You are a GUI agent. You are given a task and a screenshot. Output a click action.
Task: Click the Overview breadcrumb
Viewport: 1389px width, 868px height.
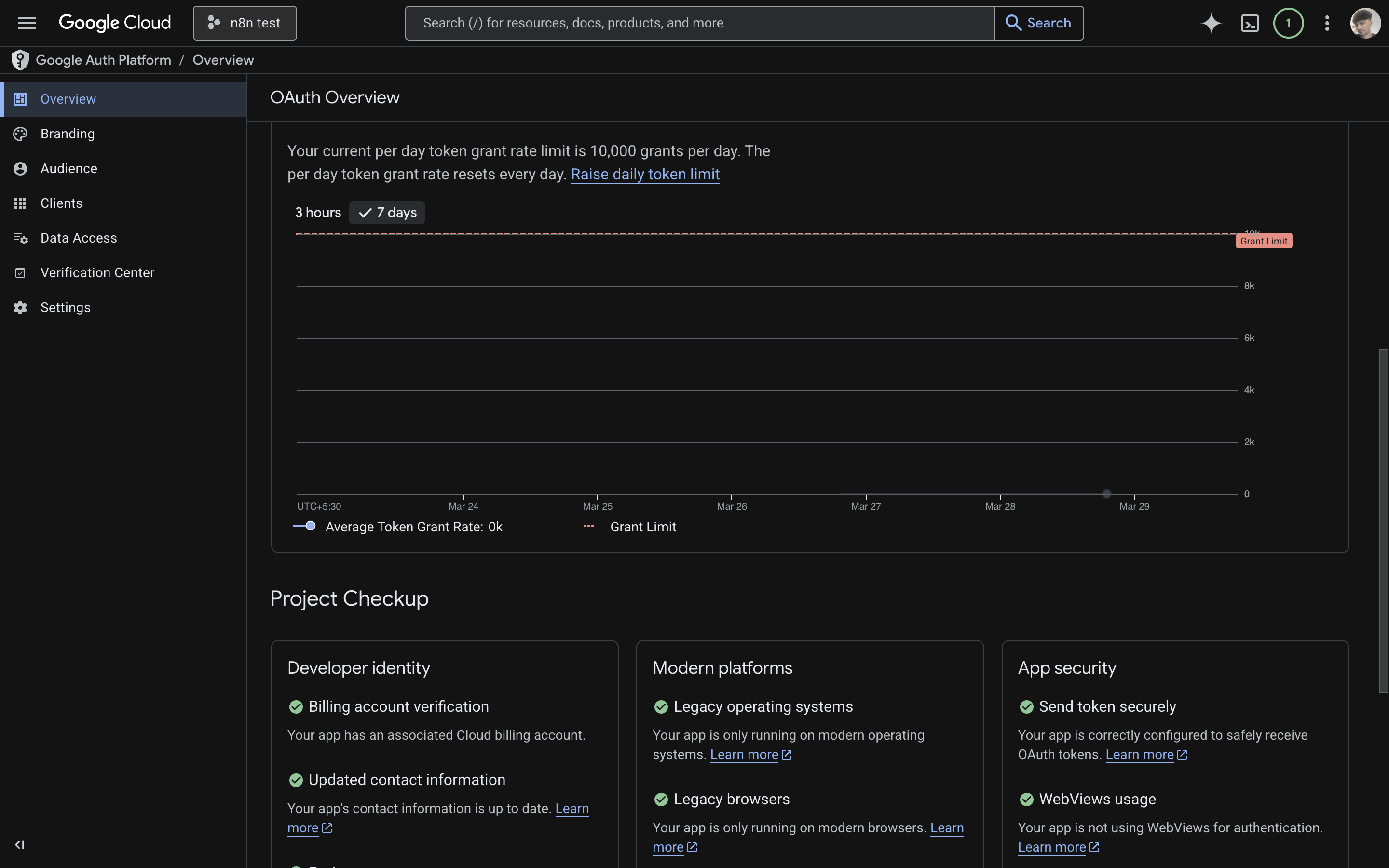[223, 60]
